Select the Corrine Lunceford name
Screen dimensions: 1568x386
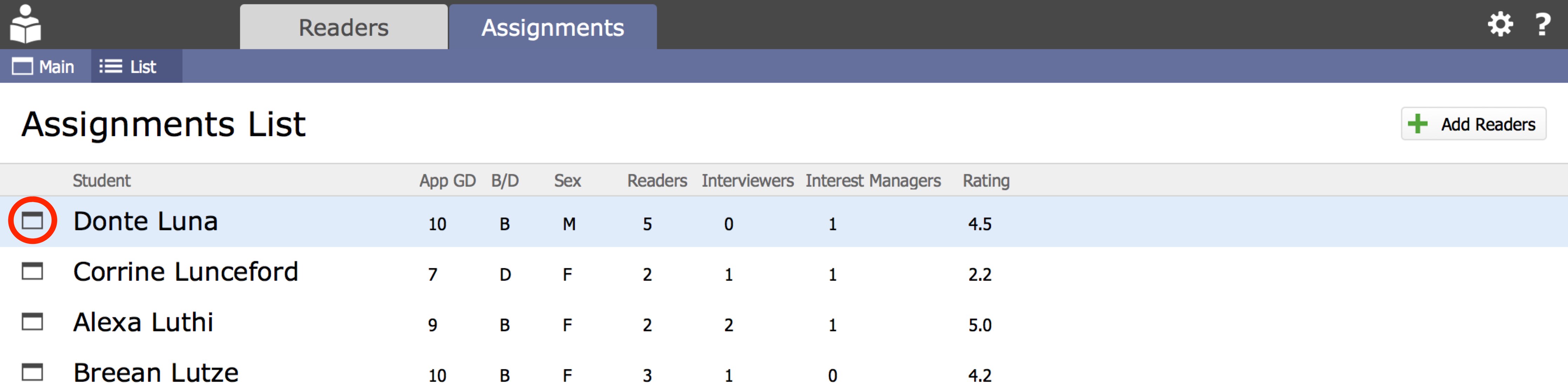(186, 272)
